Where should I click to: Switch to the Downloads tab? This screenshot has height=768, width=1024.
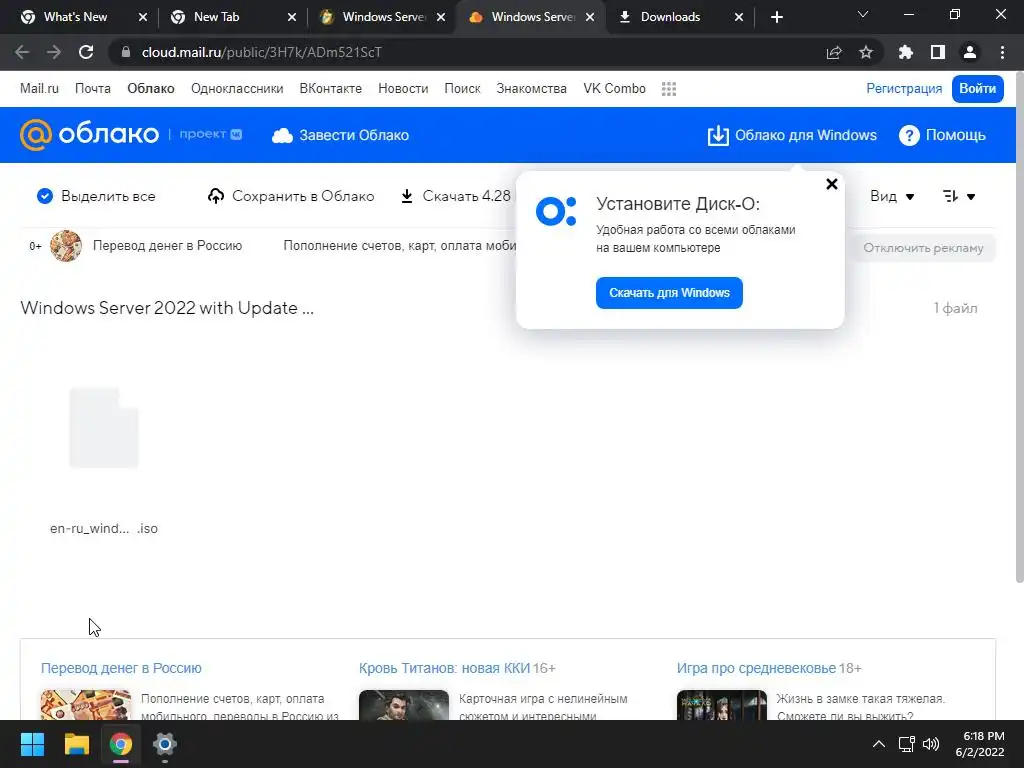[670, 17]
